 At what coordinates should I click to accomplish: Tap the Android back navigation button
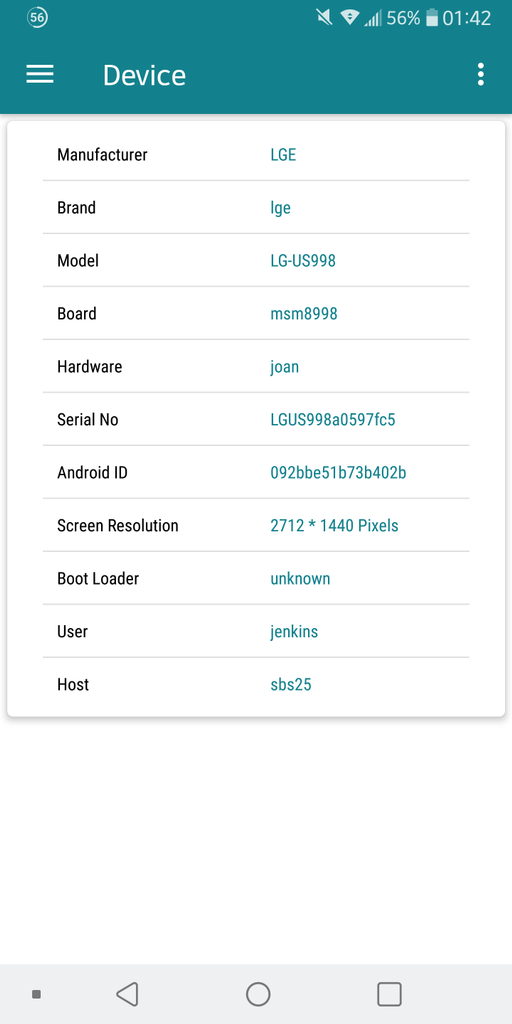(127, 994)
